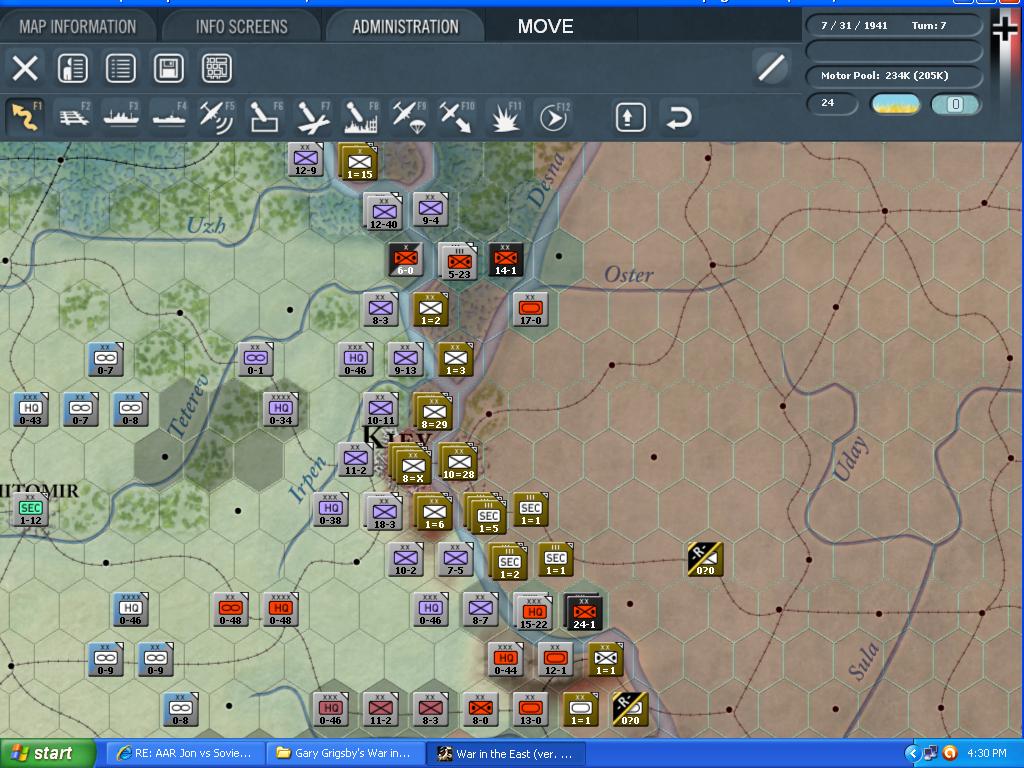Open the person-with-list icon in Administration row
1024x768 pixels.
(72, 68)
